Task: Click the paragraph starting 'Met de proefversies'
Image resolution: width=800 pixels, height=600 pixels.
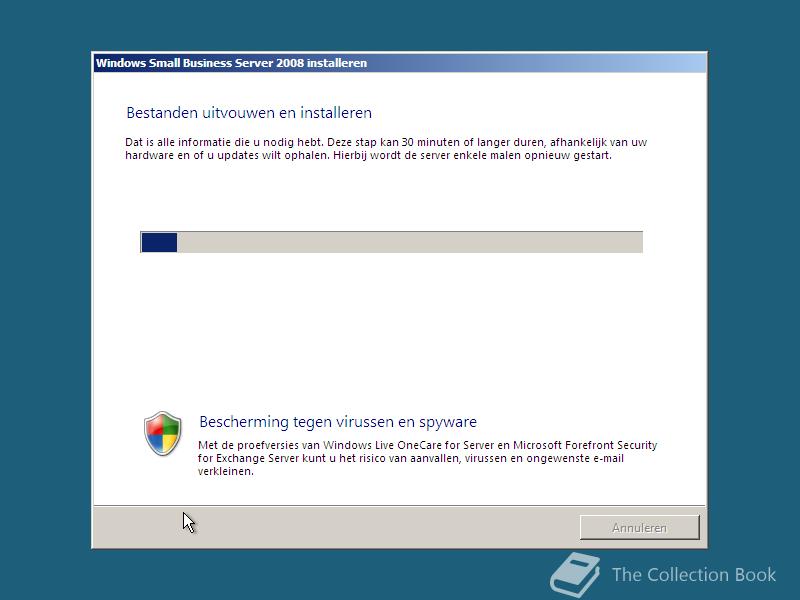Action: tap(428, 458)
